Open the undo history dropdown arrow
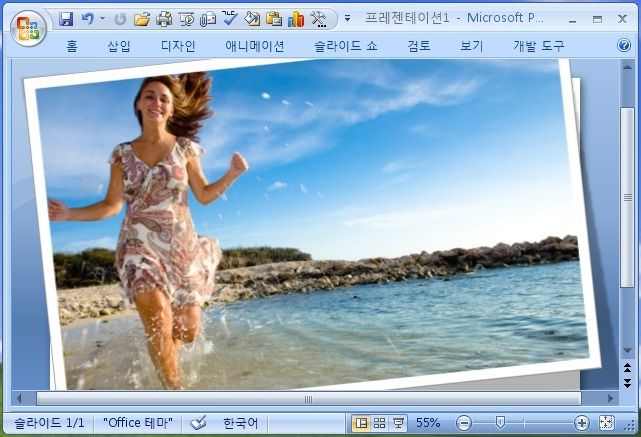This screenshot has width=641, height=437. tap(103, 19)
